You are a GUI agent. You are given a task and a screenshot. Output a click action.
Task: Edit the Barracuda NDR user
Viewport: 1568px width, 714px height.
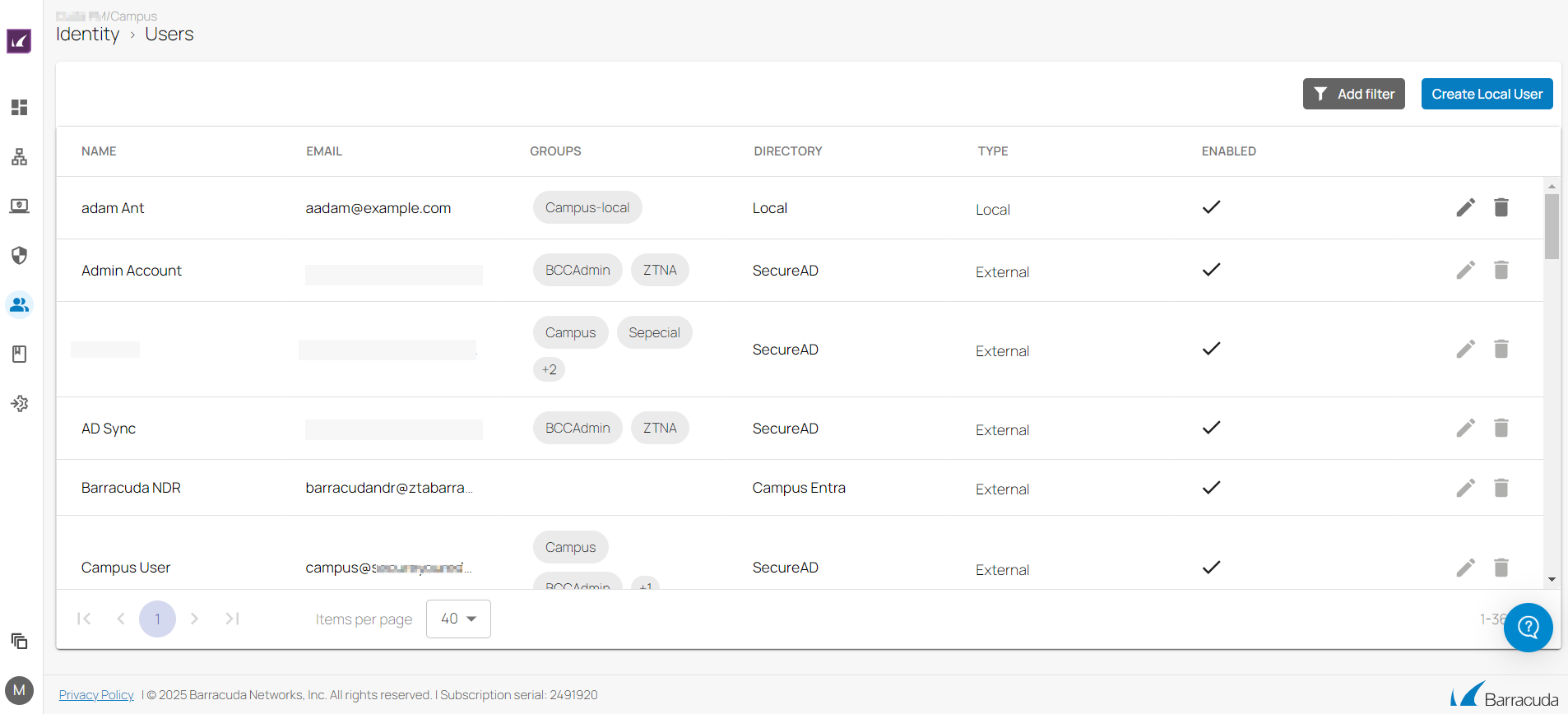click(1465, 488)
